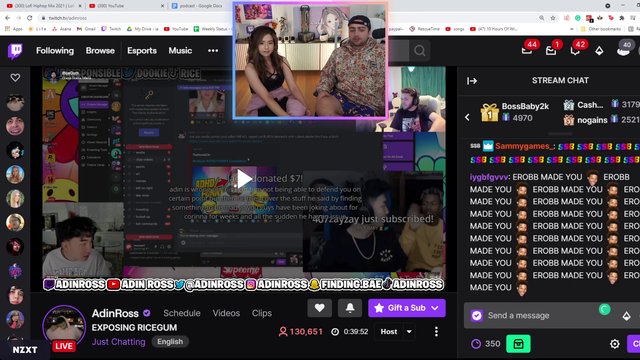640x360 pixels.
Task: Expand the Host button dropdown arrow
Action: [409, 332]
